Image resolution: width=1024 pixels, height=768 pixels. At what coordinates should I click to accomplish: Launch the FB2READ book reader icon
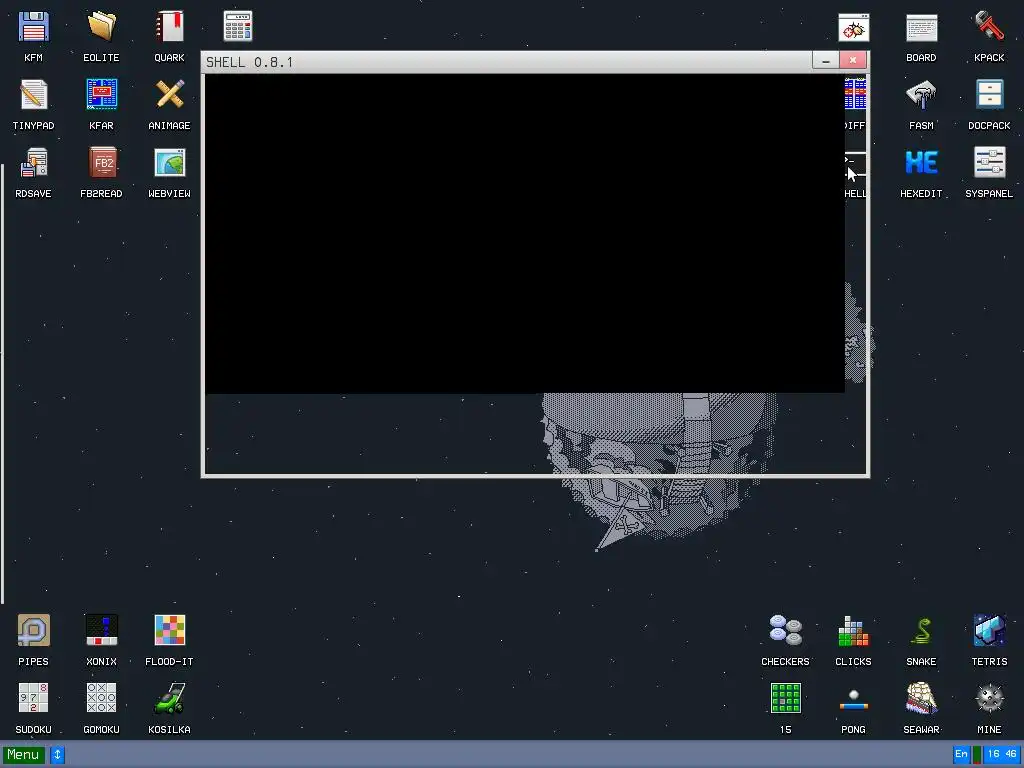click(101, 163)
